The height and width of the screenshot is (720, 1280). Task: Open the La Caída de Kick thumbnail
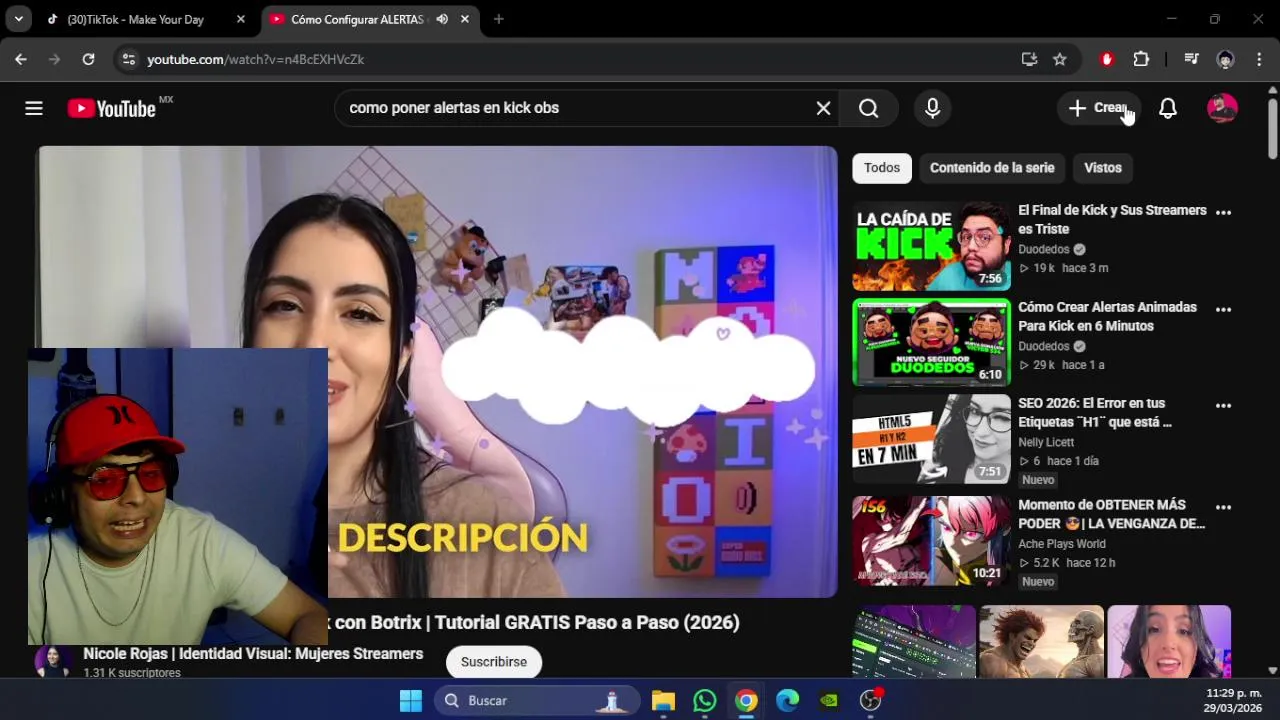pyautogui.click(x=931, y=246)
